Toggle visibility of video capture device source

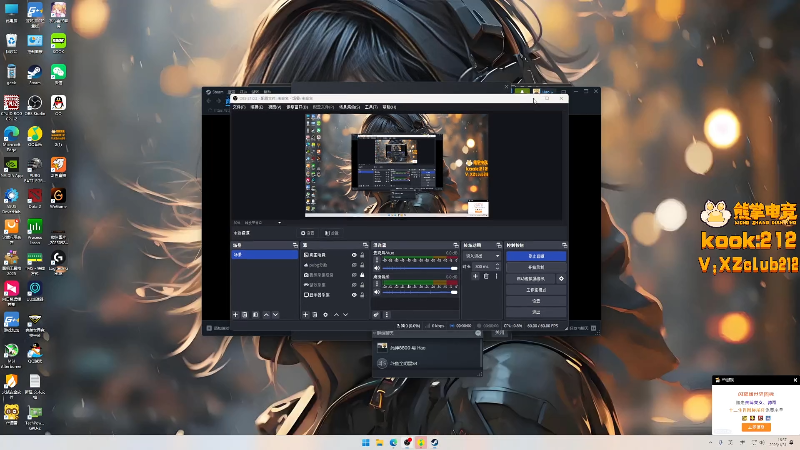pyautogui.click(x=354, y=274)
